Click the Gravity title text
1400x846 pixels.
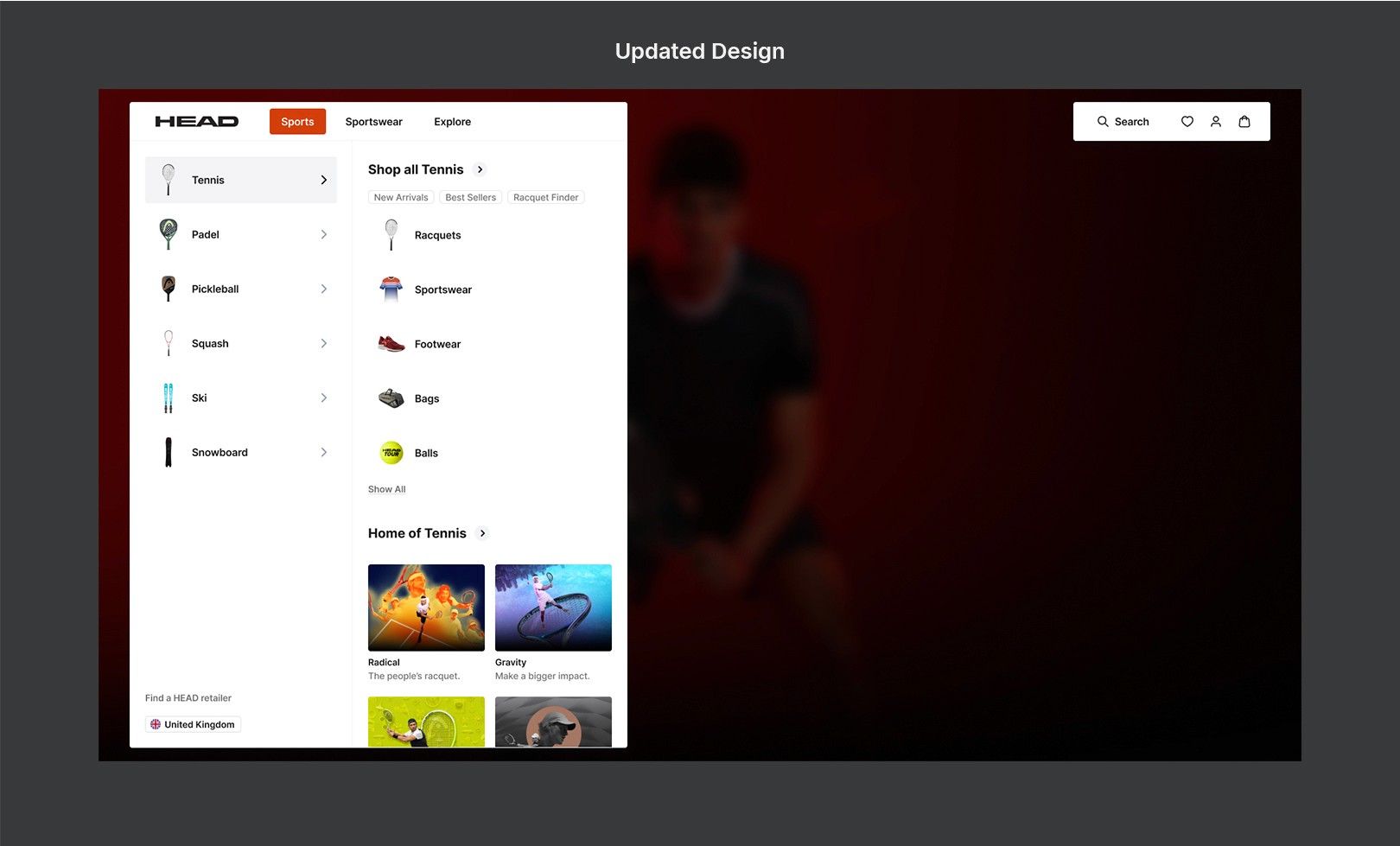click(511, 662)
